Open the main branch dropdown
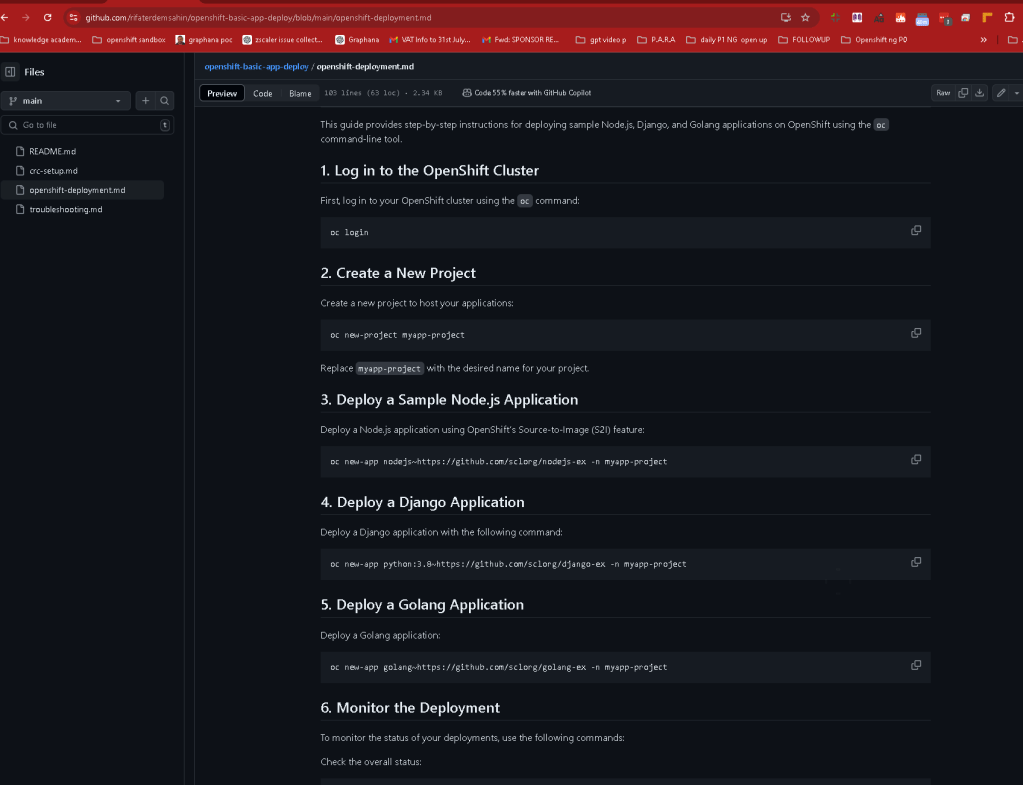 point(66,100)
